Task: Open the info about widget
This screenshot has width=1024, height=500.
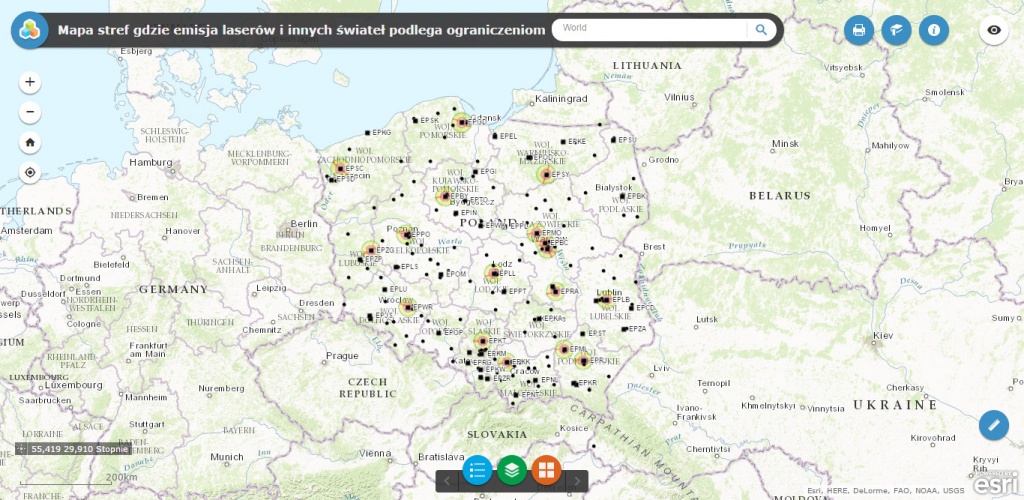Action: pos(934,30)
